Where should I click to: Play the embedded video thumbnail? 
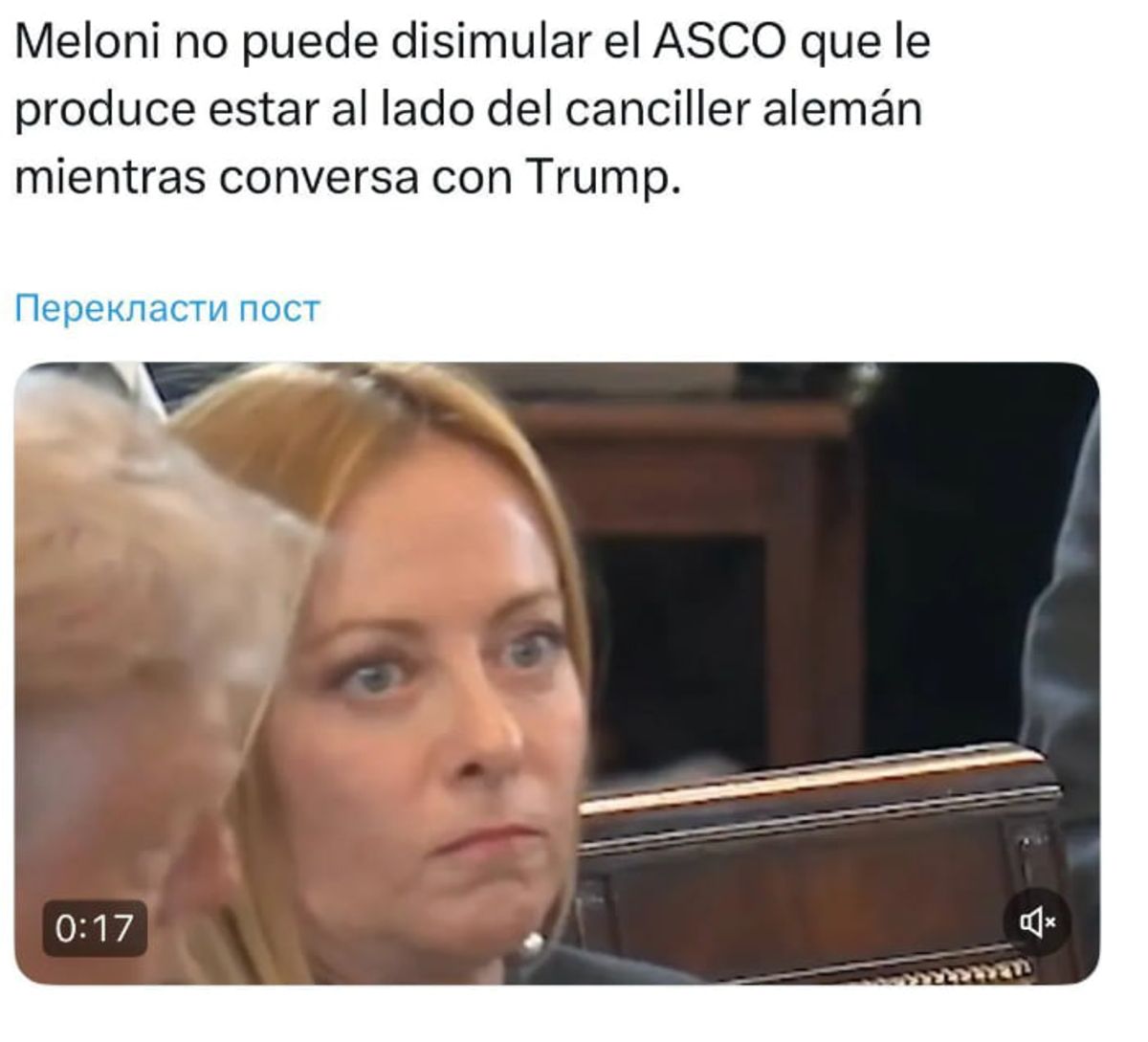click(x=557, y=674)
